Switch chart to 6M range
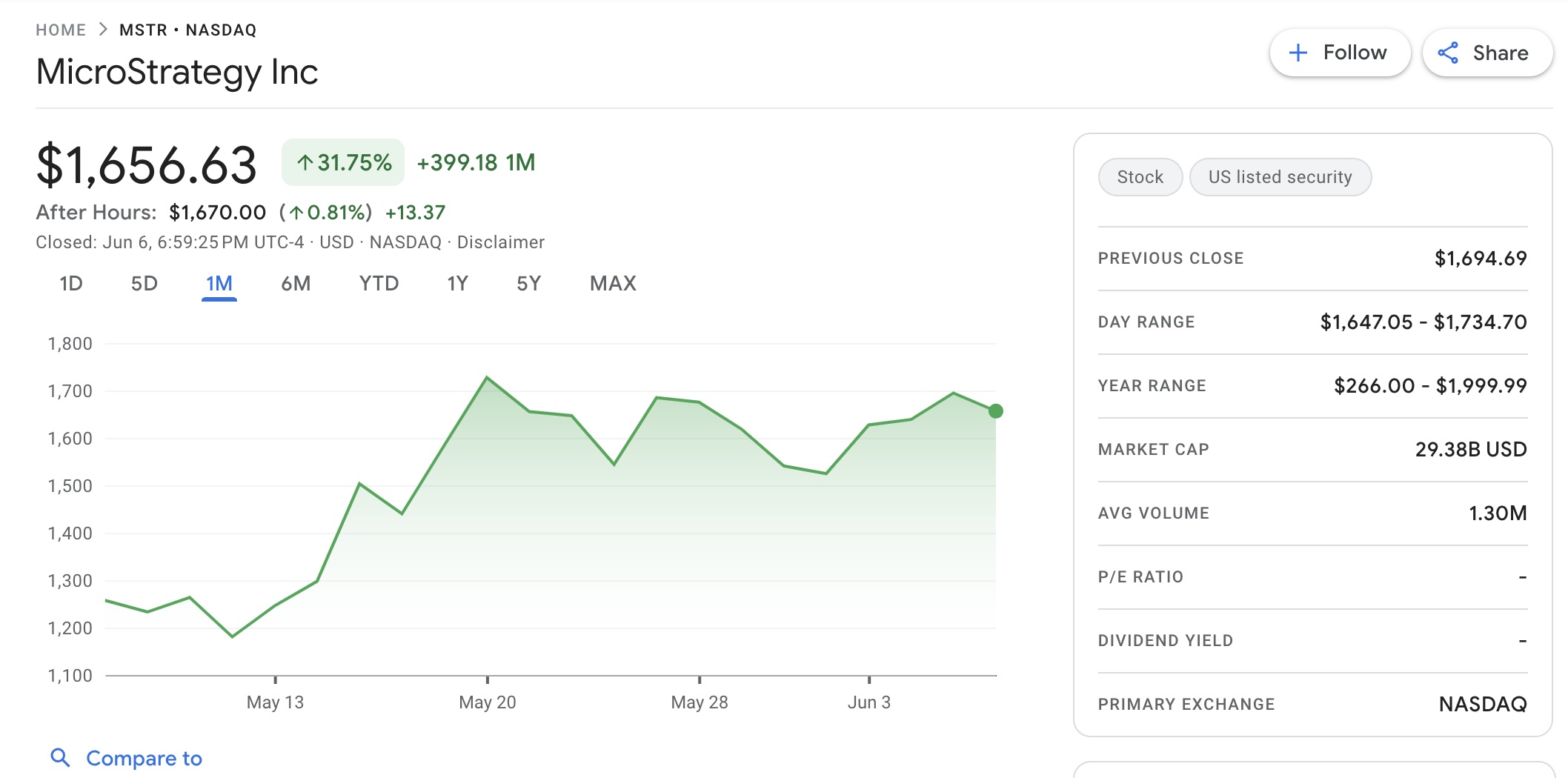The width and height of the screenshot is (1568, 778). point(296,284)
